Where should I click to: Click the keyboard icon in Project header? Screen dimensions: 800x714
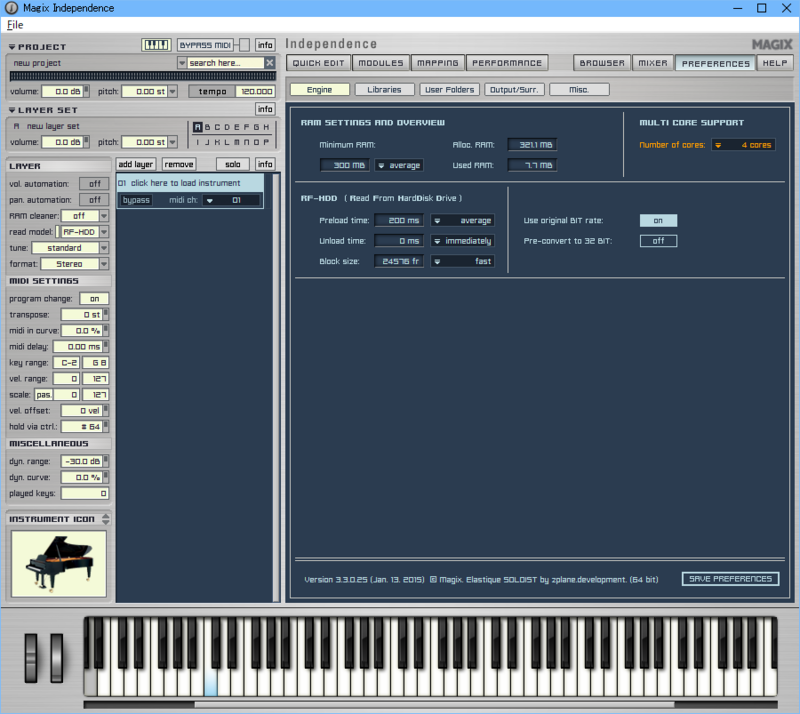click(156, 45)
